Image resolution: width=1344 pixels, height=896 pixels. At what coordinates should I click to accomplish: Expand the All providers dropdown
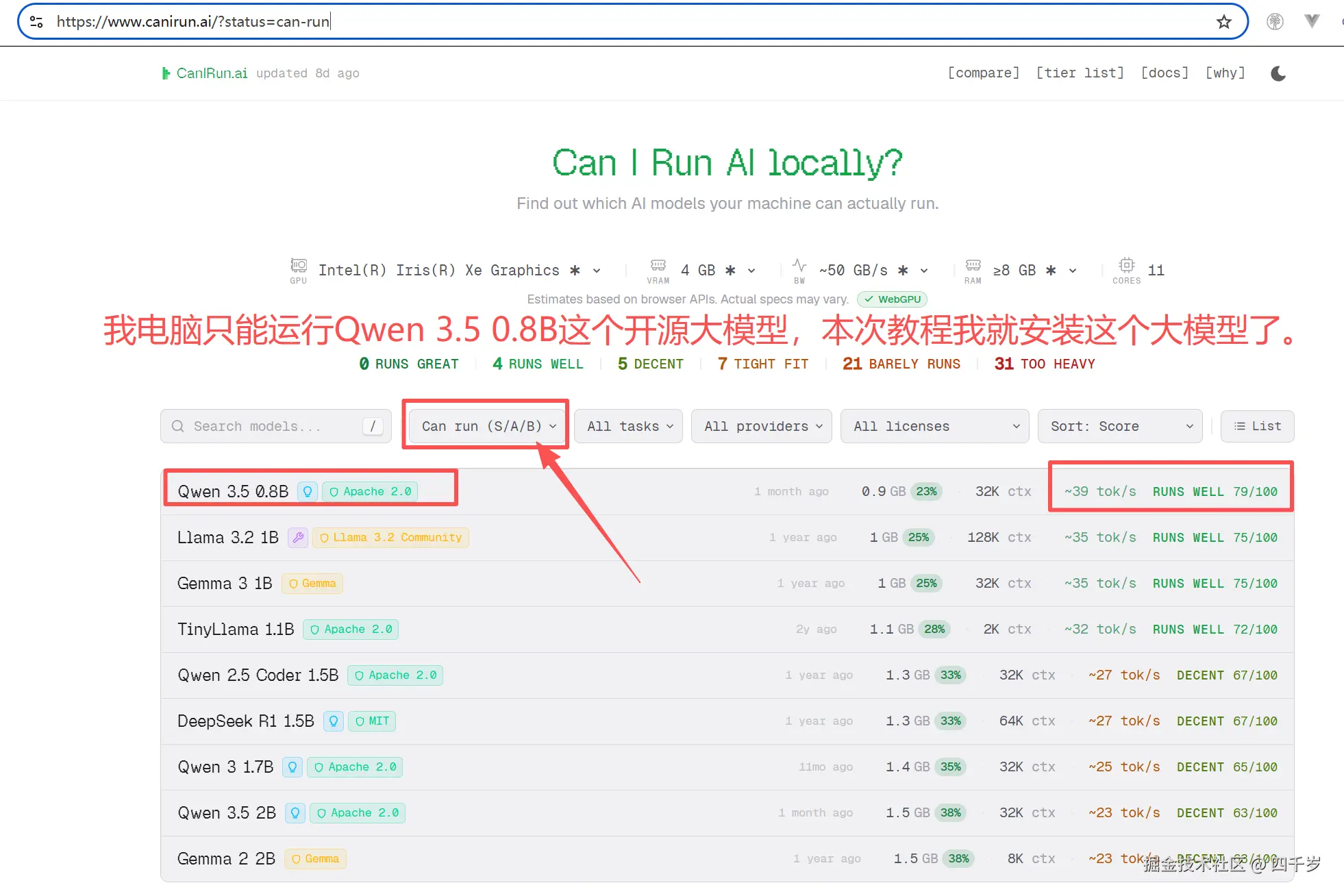762,426
